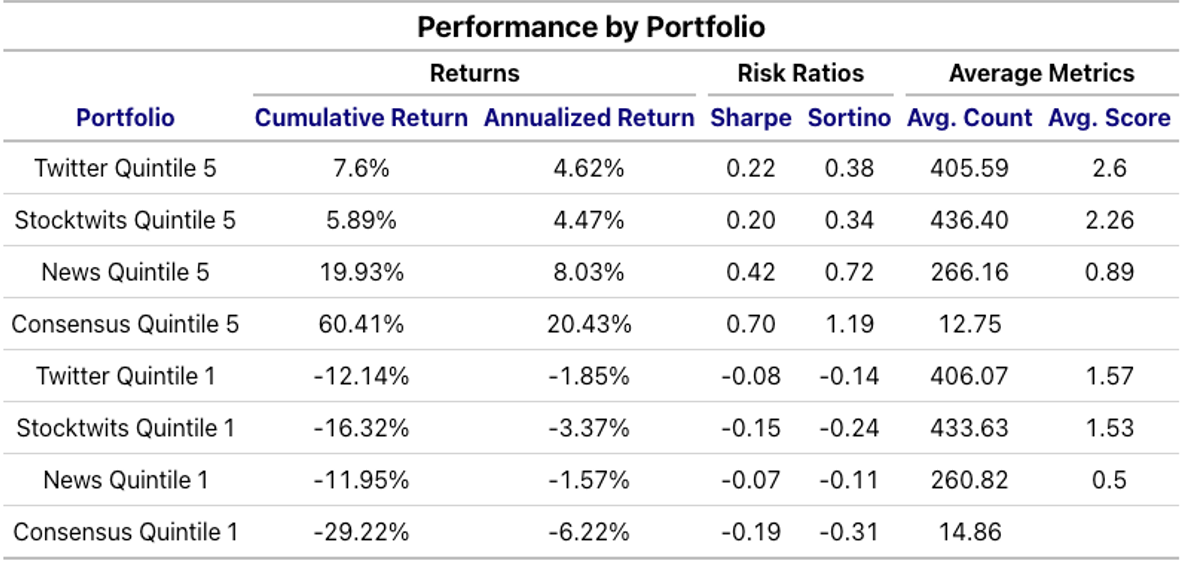Click the 60.41% cumulative return cell
Viewport: 1182px width, 562px height.
pyautogui.click(x=361, y=324)
